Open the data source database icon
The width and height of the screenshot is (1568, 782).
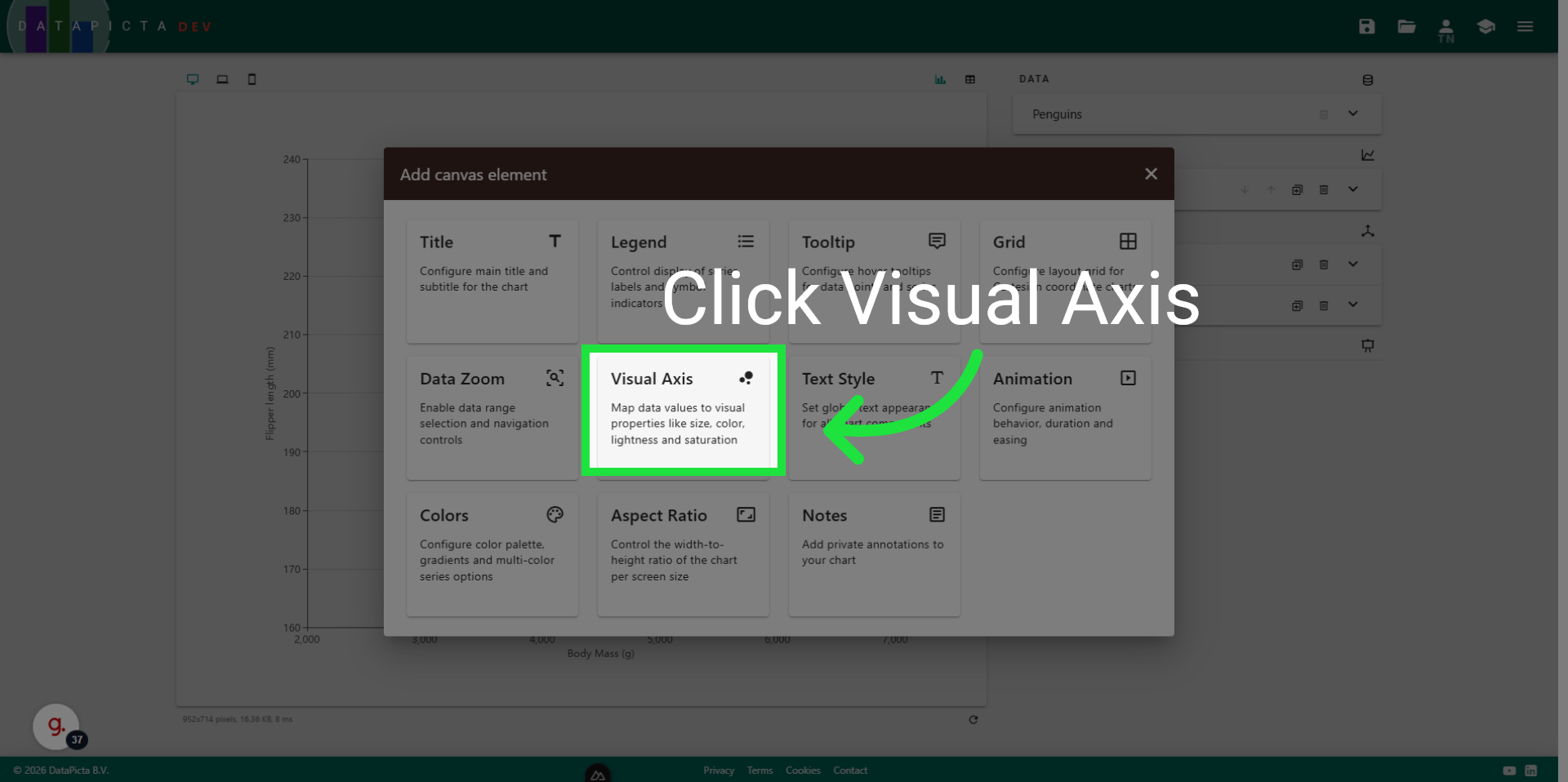click(1368, 79)
